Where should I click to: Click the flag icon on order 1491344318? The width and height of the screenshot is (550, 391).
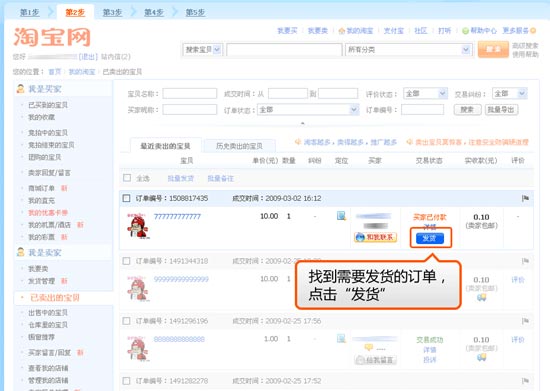(x=525, y=261)
